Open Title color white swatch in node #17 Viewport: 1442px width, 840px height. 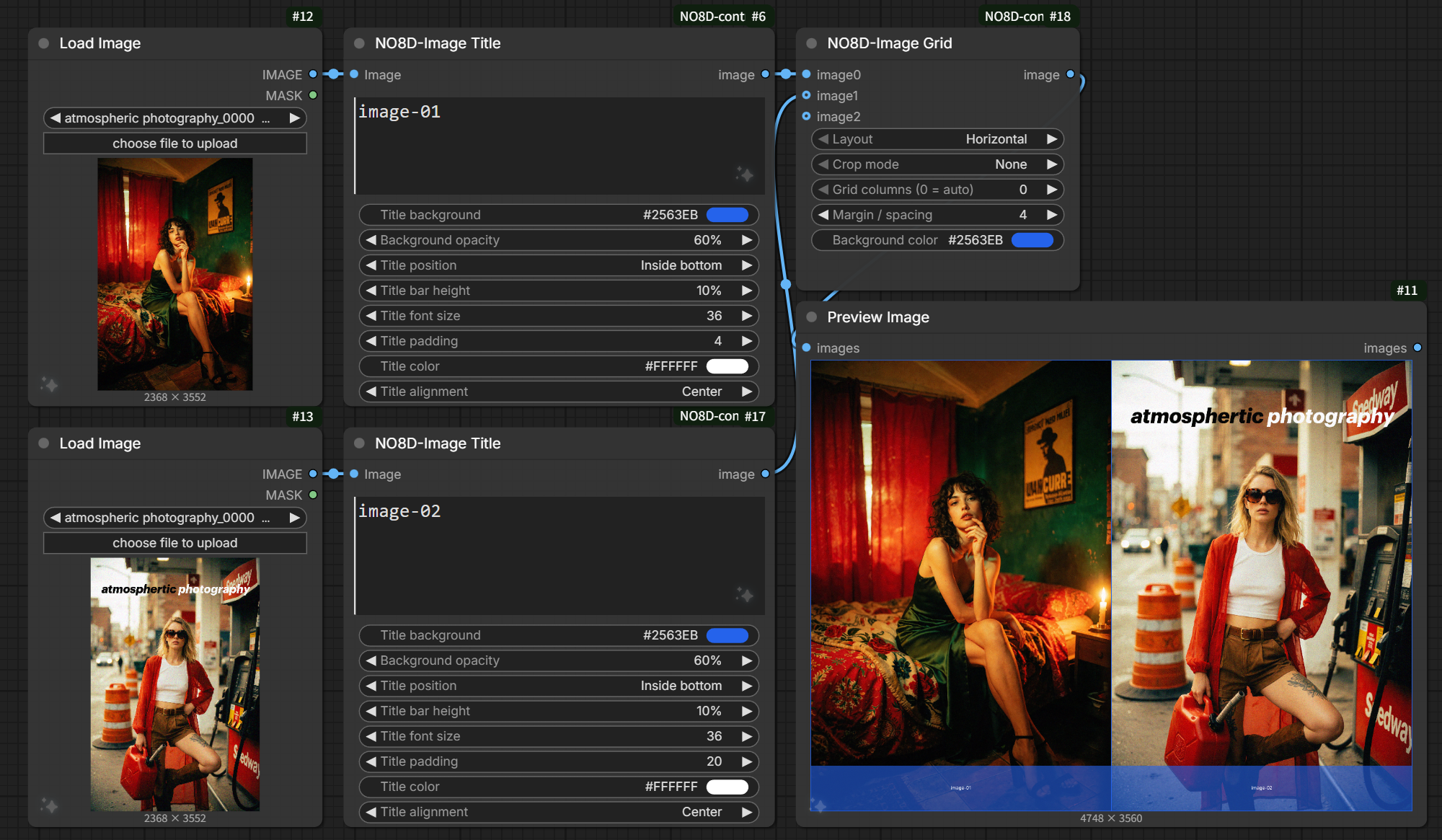click(x=727, y=787)
